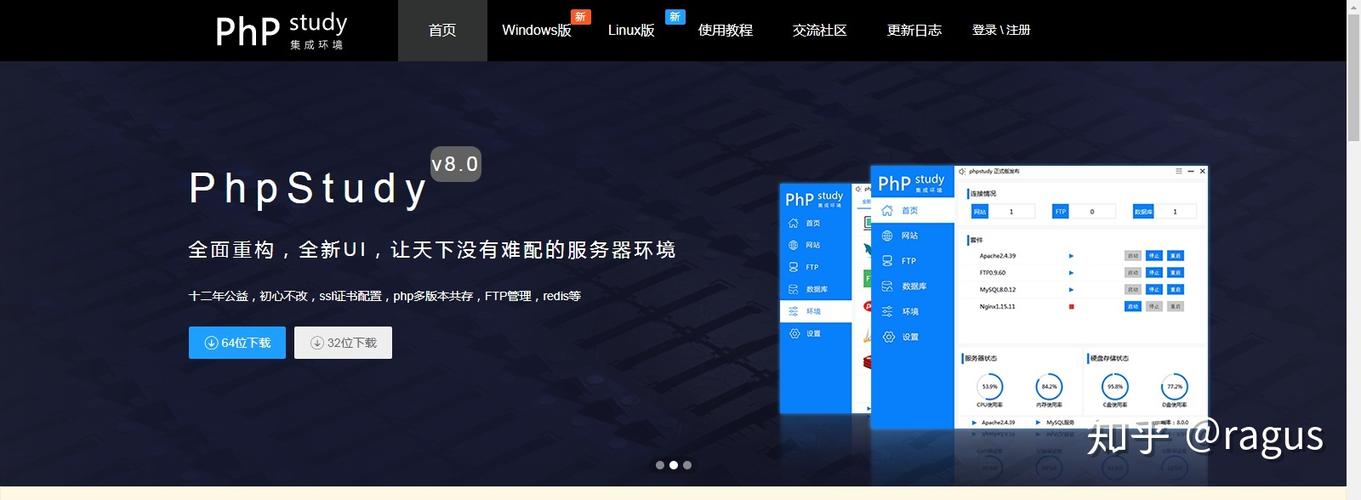1361x500 pixels.
Task: Click the FTP0.9.60 service name
Action: click(993, 272)
